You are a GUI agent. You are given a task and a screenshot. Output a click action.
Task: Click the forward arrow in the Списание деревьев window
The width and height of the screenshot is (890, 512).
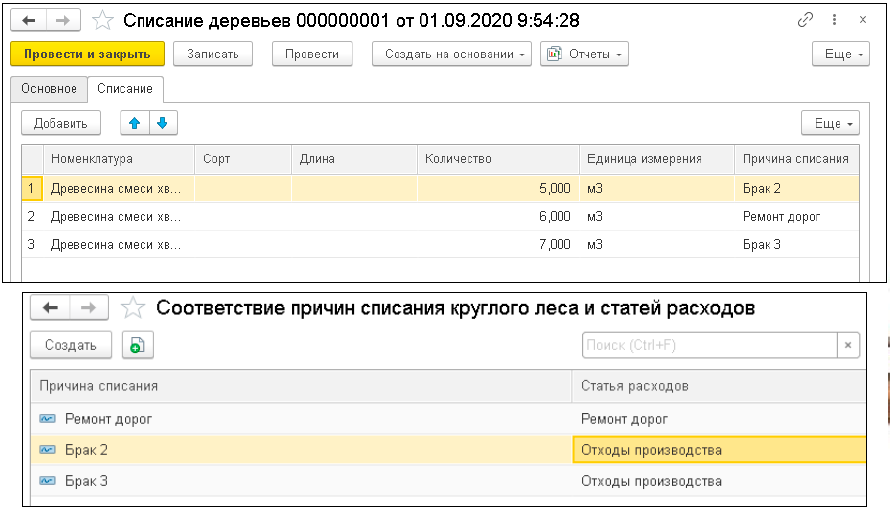click(x=63, y=20)
